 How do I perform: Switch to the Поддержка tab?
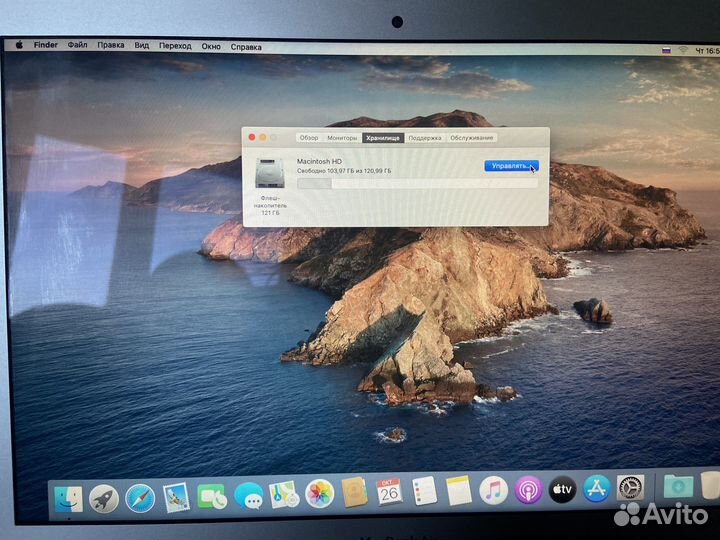point(425,138)
